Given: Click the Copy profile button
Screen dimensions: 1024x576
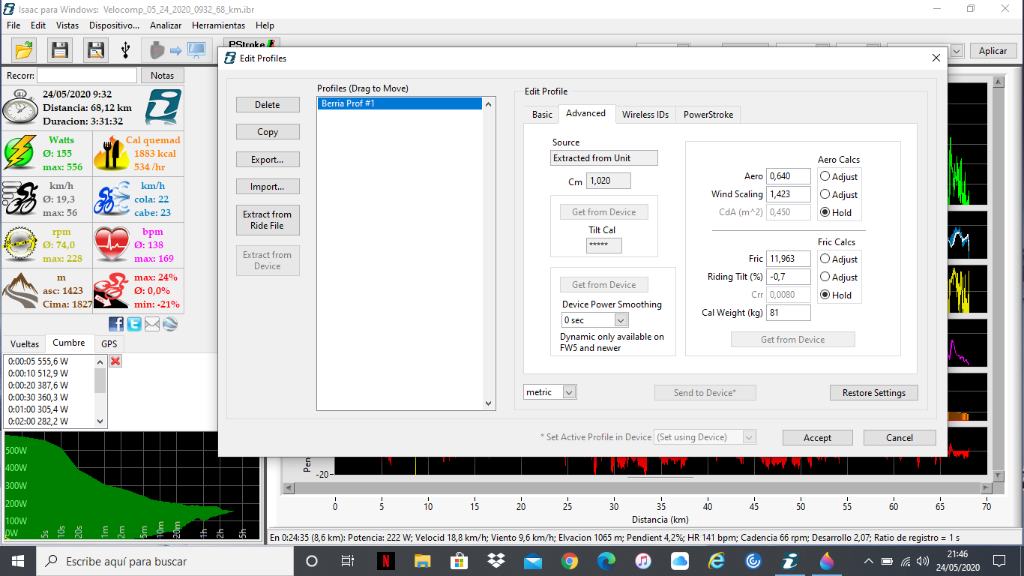Looking at the screenshot, I should pos(268,132).
